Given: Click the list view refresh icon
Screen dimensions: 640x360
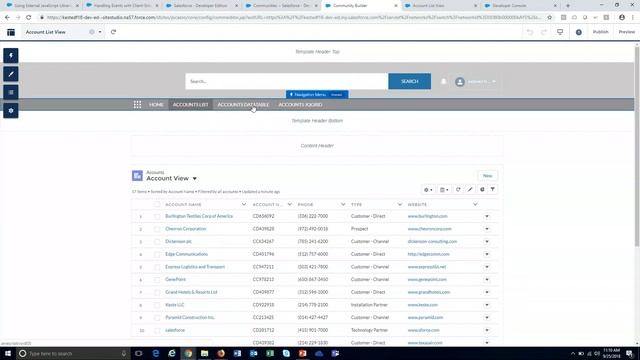Looking at the screenshot, I should click(458, 189).
